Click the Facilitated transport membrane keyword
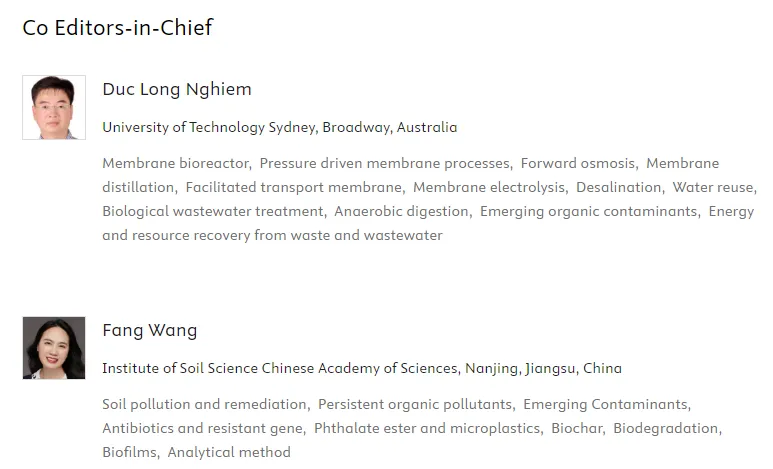The width and height of the screenshot is (773, 469). (294, 187)
